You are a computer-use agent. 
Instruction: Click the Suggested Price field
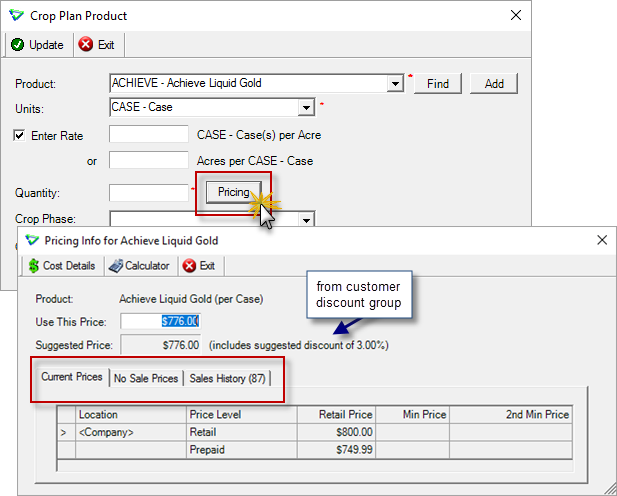click(161, 345)
